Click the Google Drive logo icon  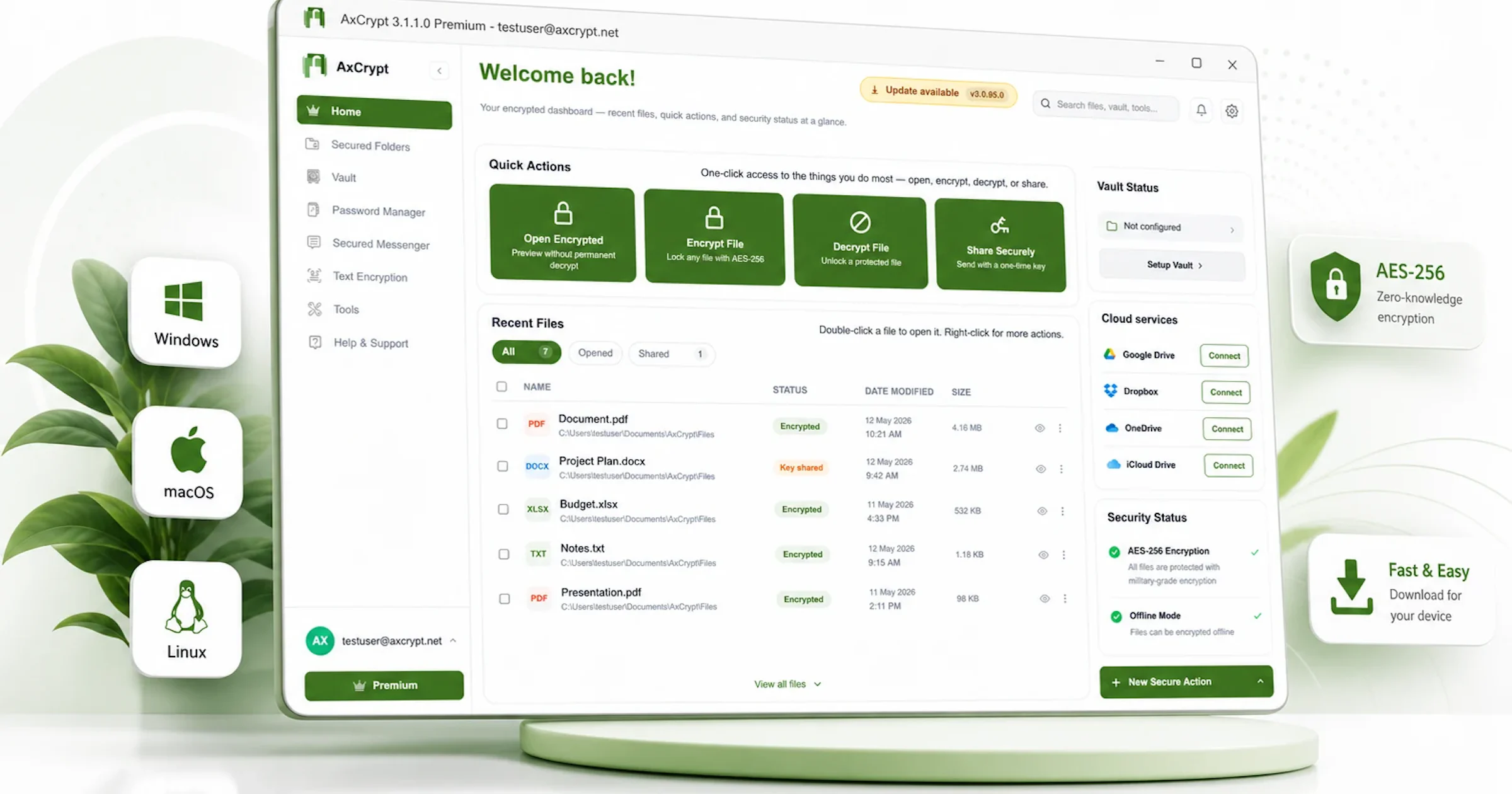point(1109,354)
